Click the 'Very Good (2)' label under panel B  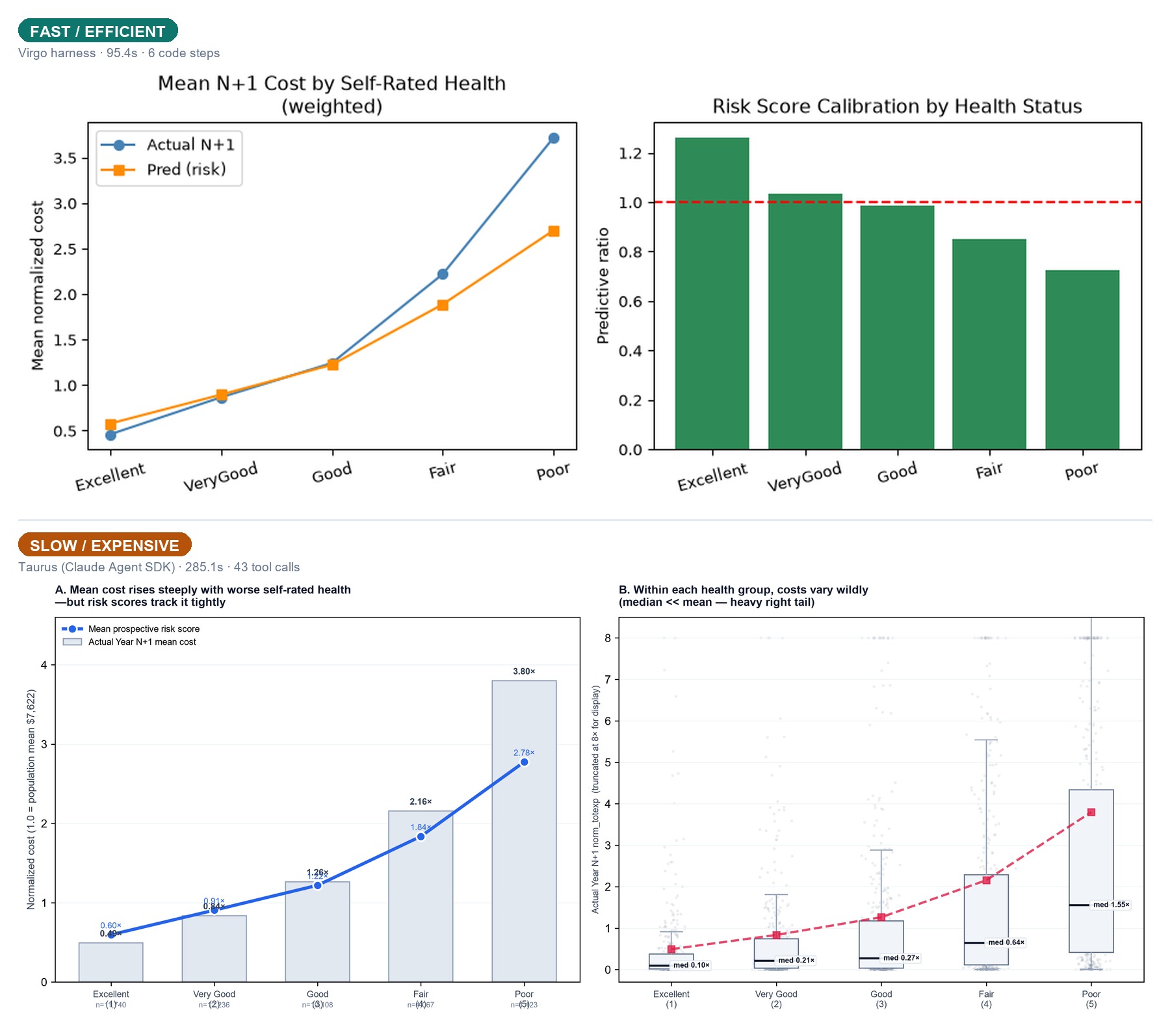776,999
